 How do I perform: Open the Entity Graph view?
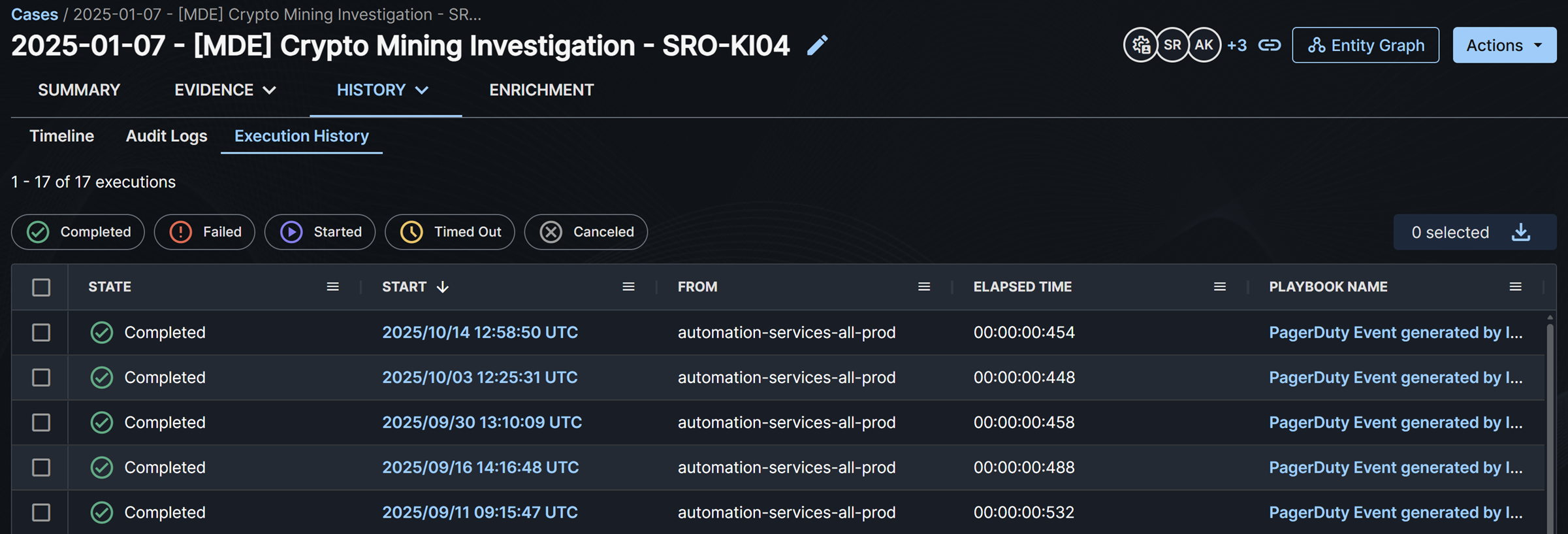pos(1365,45)
